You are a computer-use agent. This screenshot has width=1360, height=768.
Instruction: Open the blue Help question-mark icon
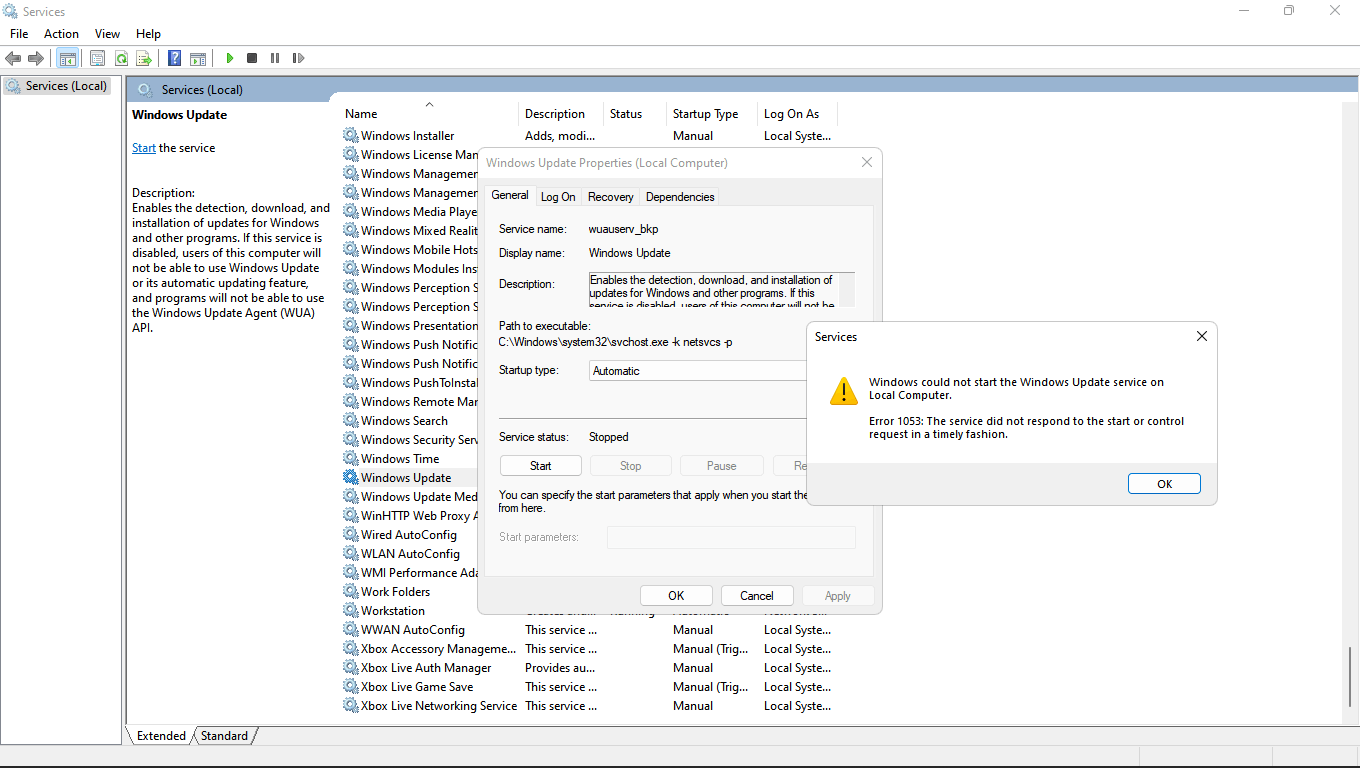click(174, 58)
